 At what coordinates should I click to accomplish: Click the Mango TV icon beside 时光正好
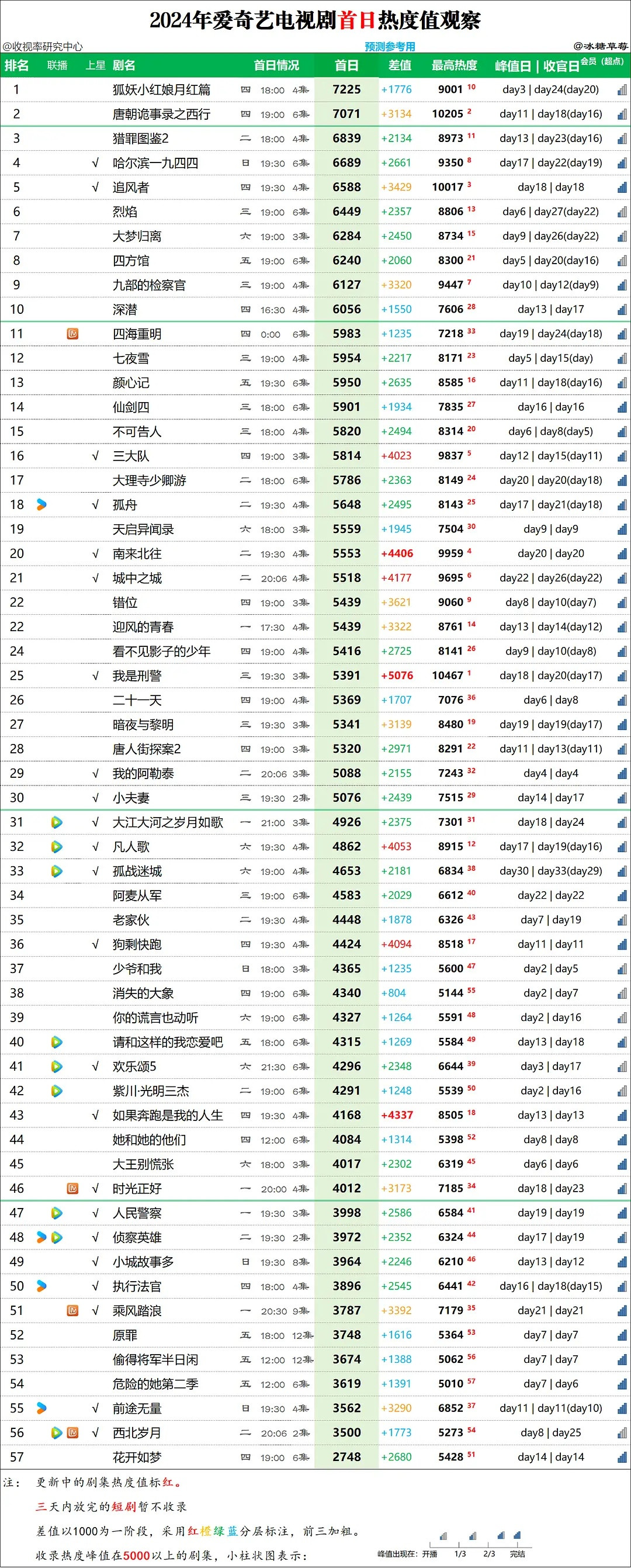pos(72,1189)
